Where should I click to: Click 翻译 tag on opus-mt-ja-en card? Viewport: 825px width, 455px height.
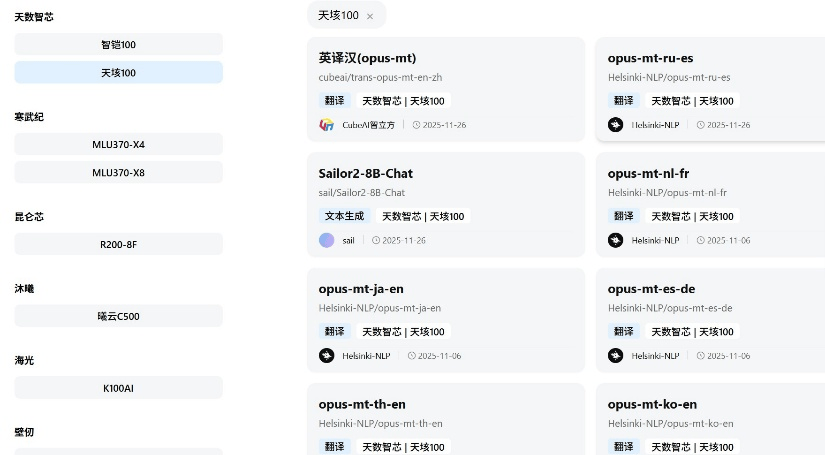[335, 331]
